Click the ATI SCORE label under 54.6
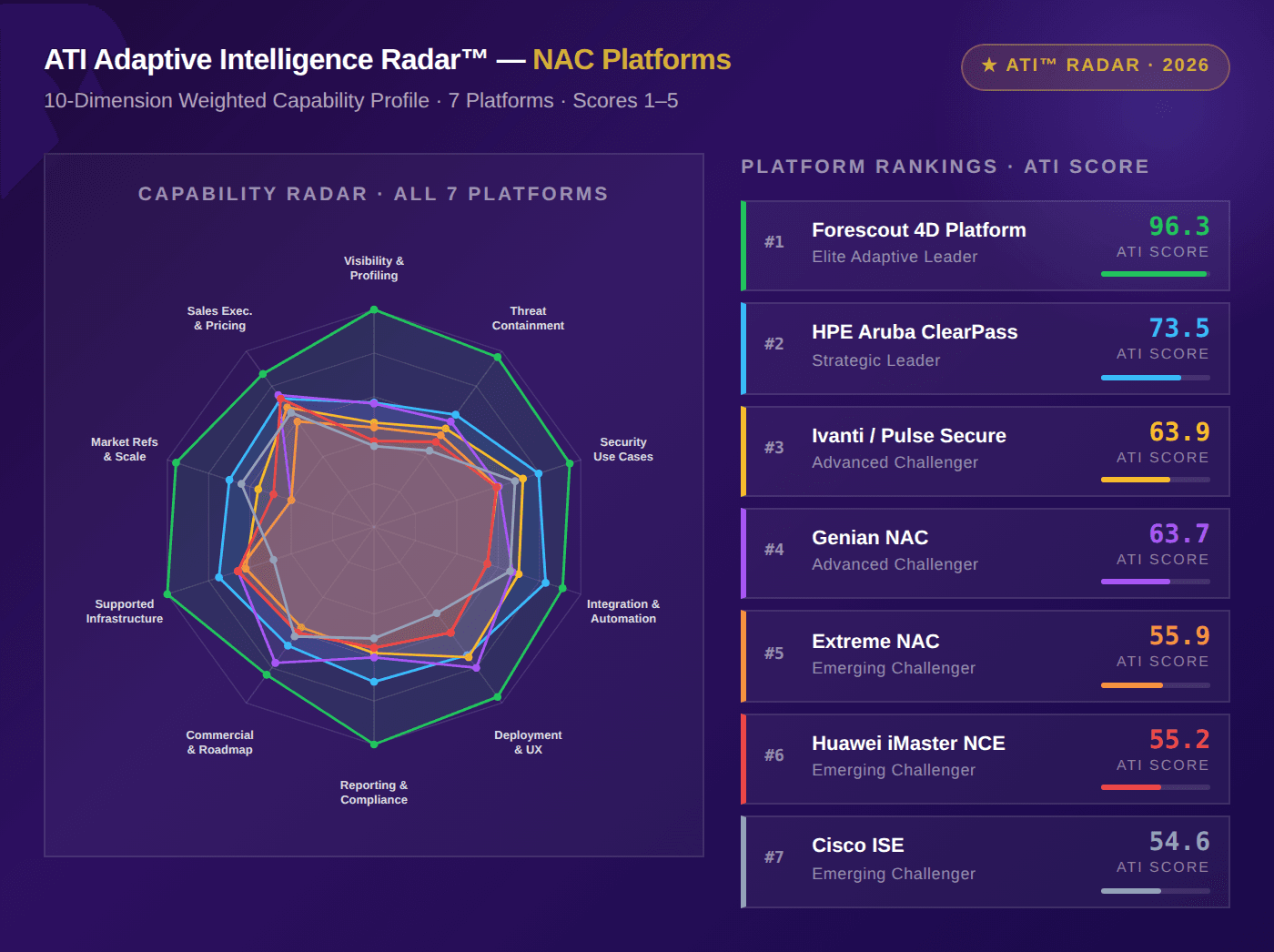 click(1163, 867)
